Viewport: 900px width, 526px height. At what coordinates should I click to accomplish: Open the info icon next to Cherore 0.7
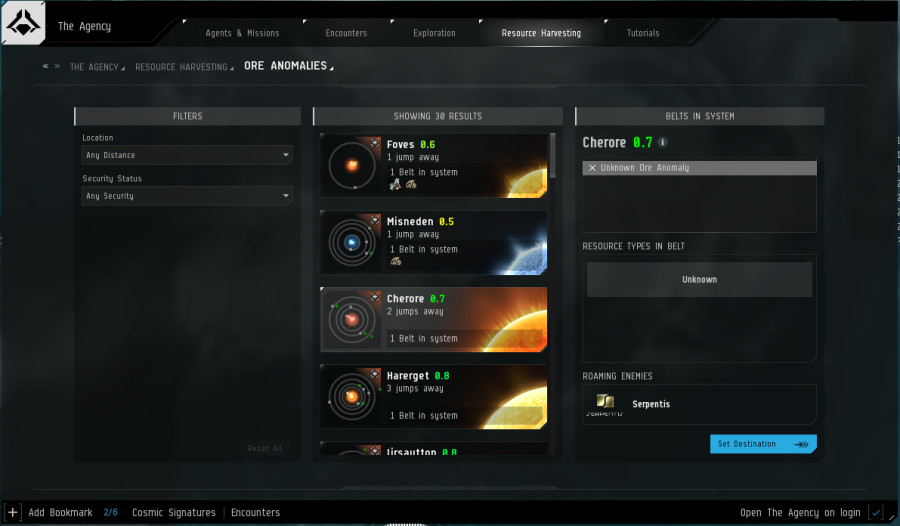click(663, 142)
